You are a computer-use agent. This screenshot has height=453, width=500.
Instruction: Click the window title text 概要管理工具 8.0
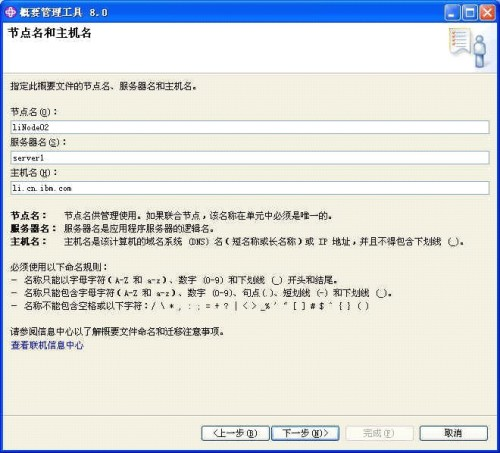[64, 12]
